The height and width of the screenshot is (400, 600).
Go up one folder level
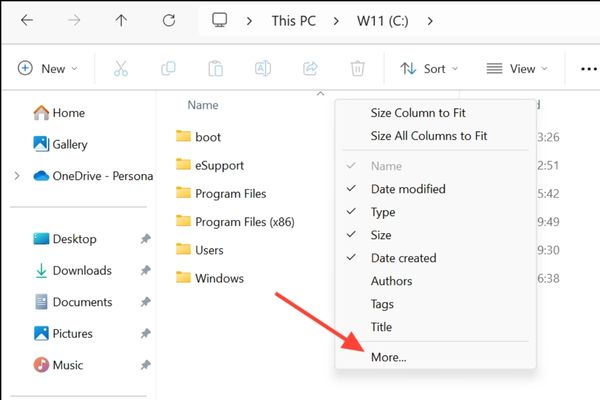coord(121,20)
